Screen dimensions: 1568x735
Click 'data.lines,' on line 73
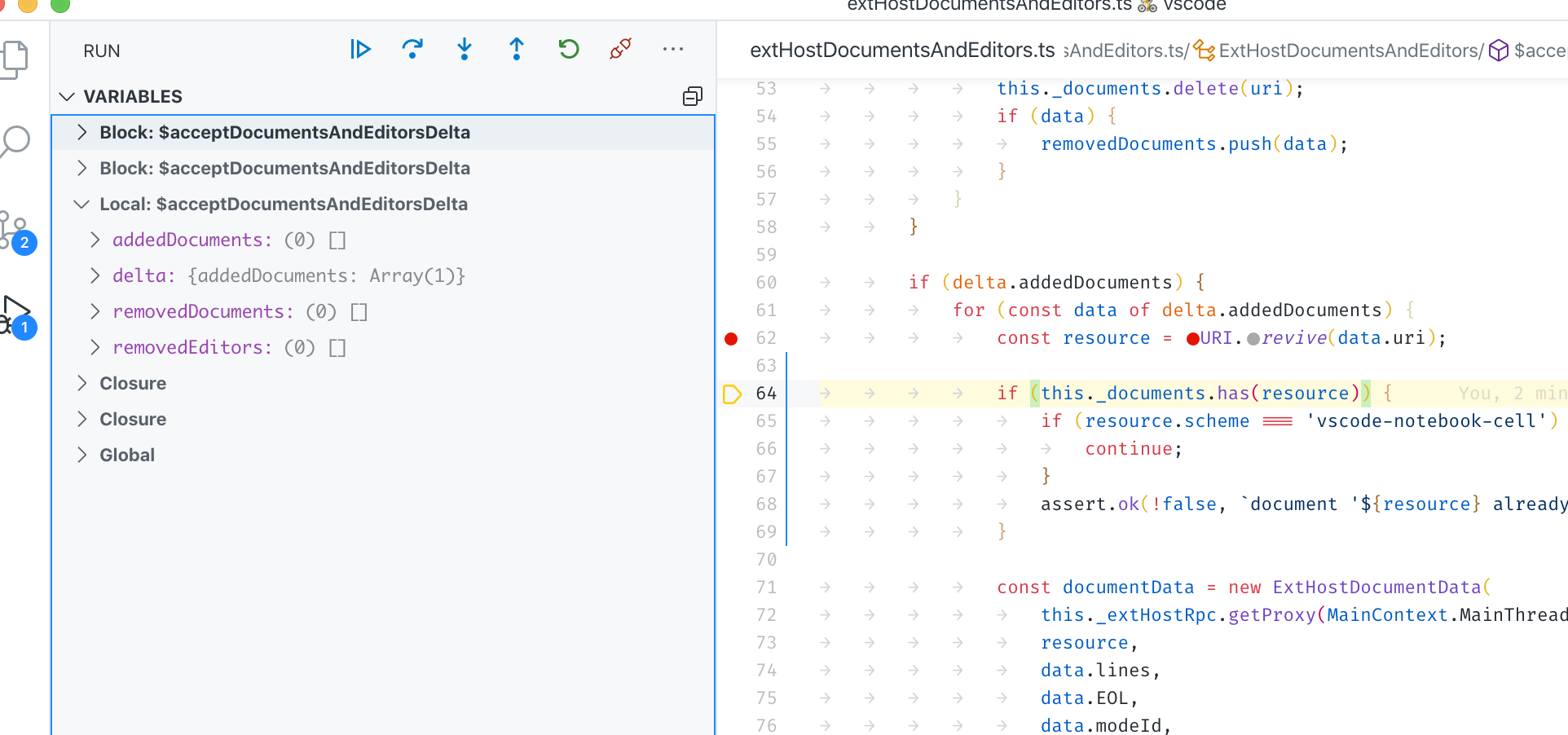[x=1101, y=671]
